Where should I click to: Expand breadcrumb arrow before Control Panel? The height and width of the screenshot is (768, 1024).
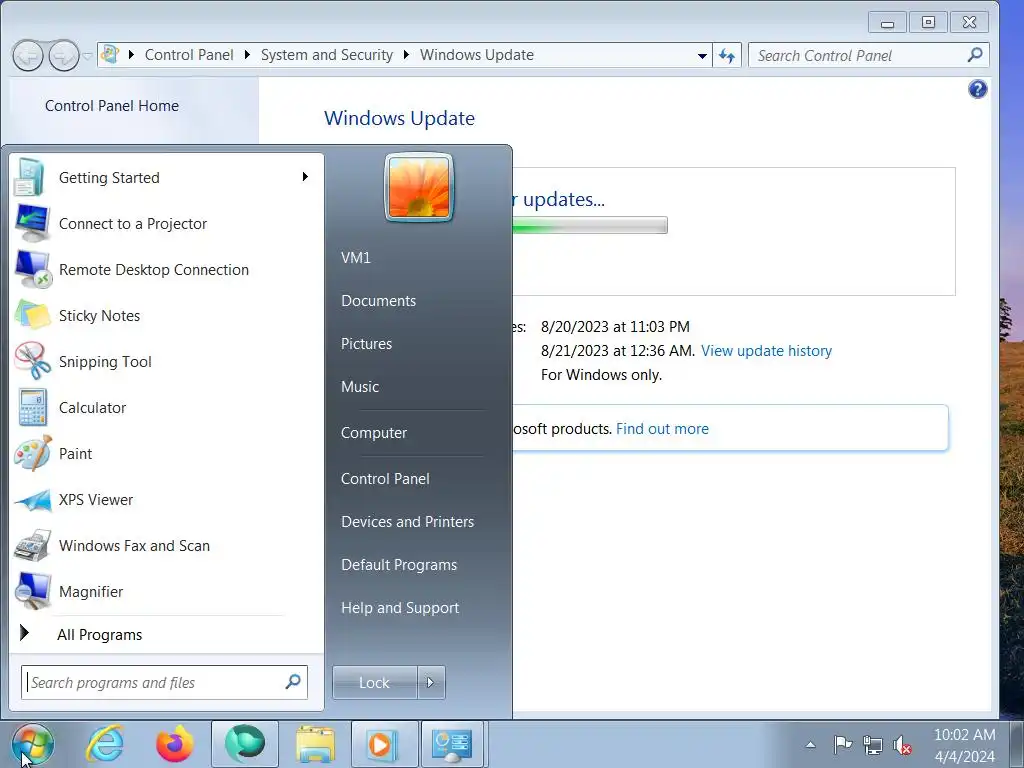[131, 55]
